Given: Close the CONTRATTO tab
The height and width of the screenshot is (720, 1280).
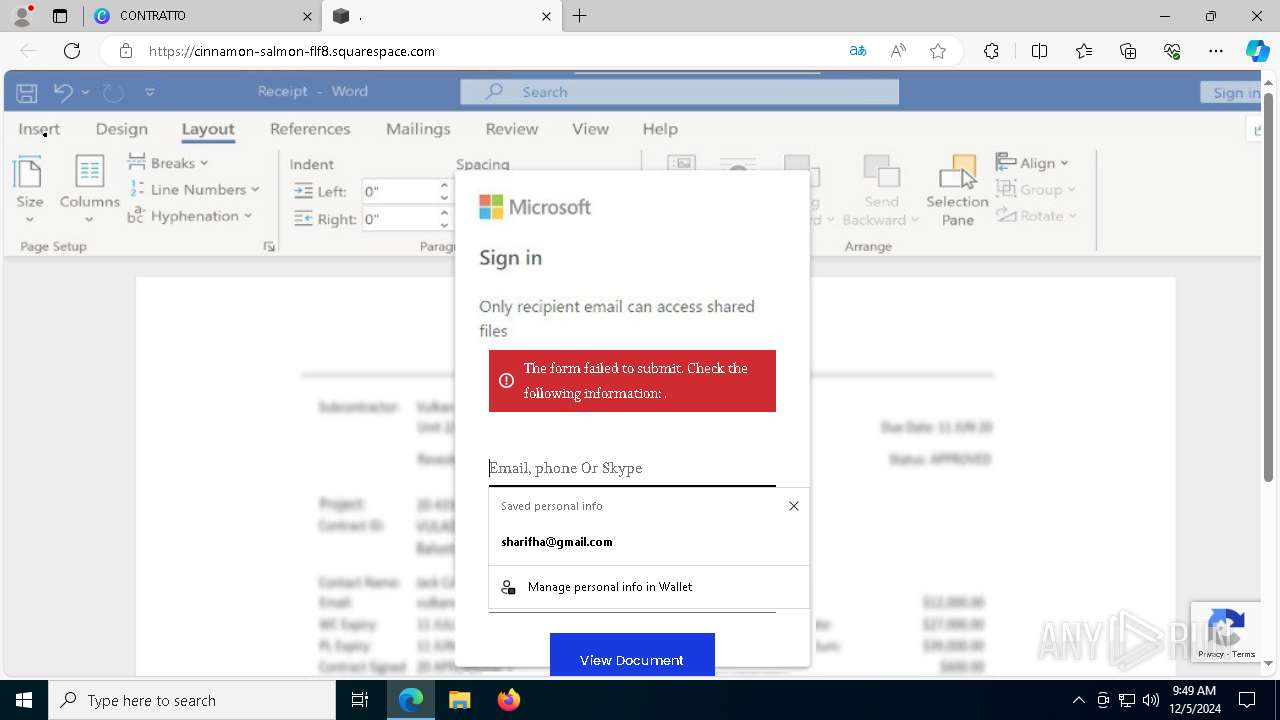Looking at the screenshot, I should [307, 16].
